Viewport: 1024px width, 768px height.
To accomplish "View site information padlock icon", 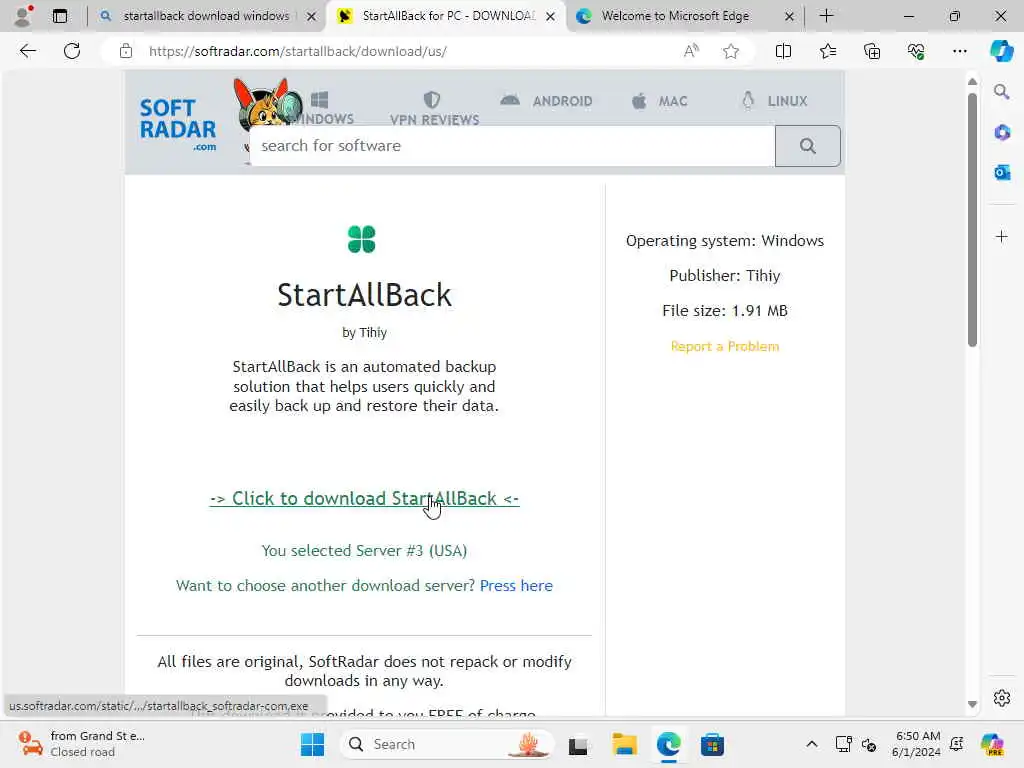I will pyautogui.click(x=126, y=51).
